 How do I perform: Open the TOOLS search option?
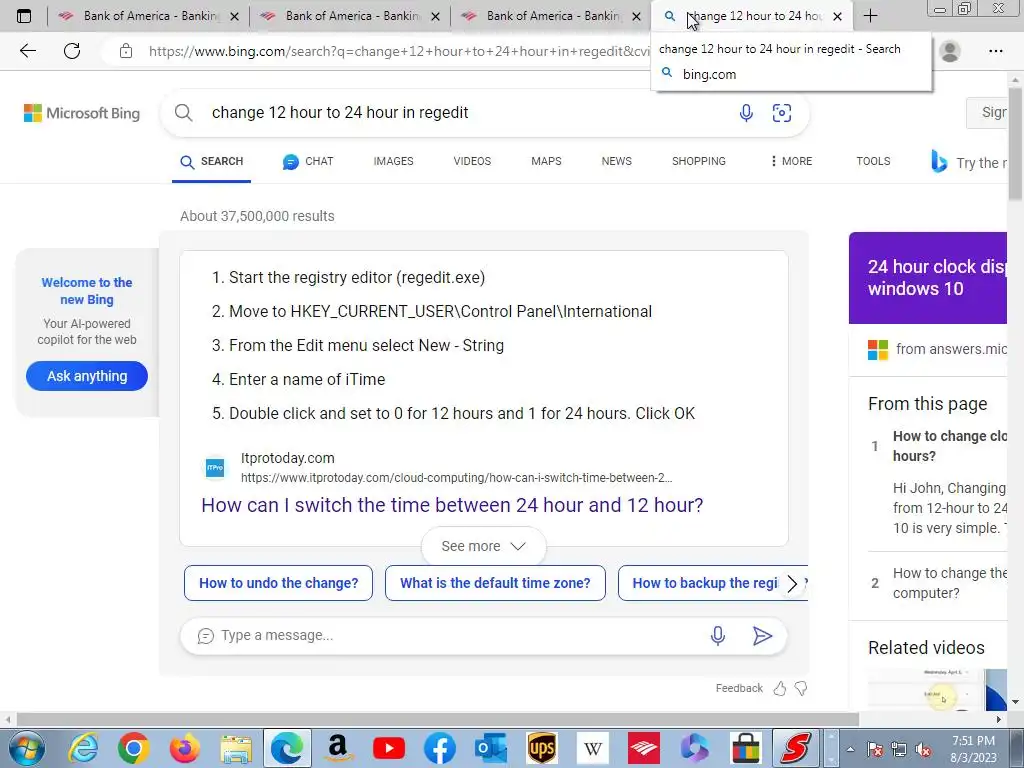(x=873, y=161)
